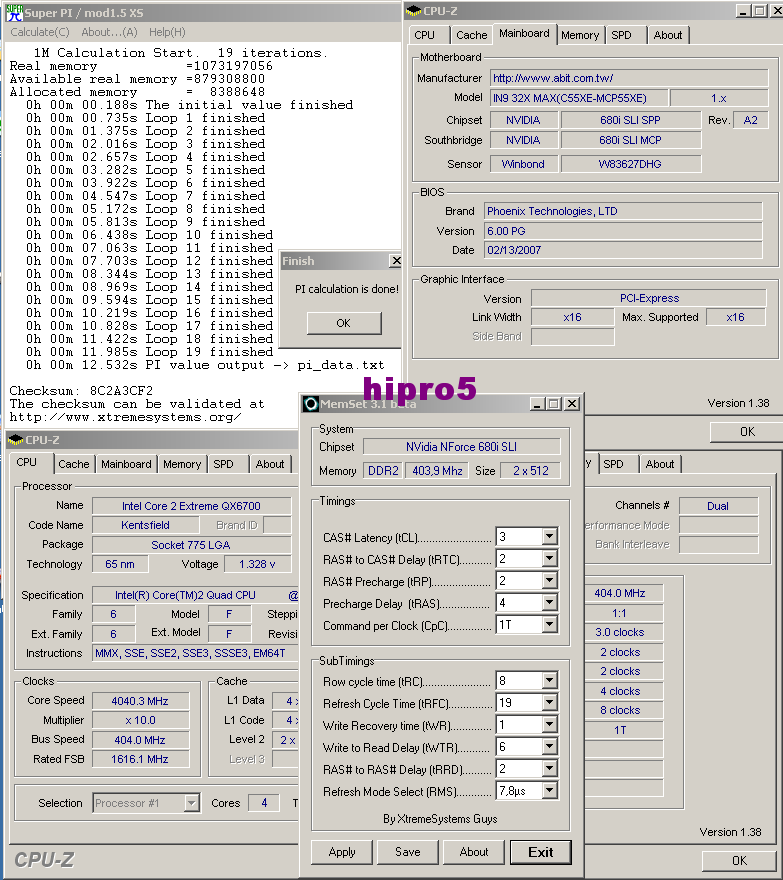Open the RAS# to CAS# Delay dropdown
The height and width of the screenshot is (880, 783).
550,558
